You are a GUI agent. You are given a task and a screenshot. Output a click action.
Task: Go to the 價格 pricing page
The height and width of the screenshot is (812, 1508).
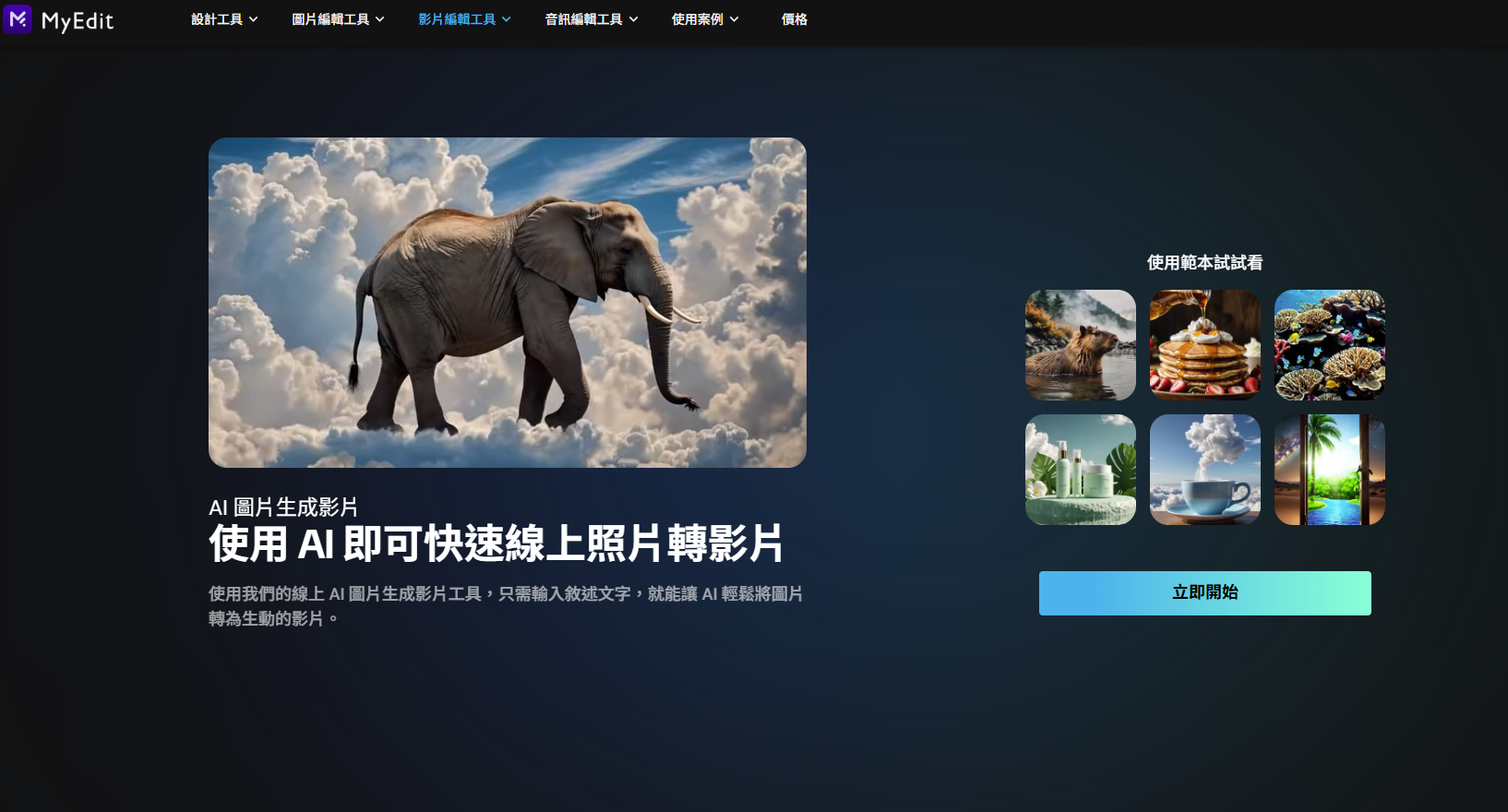[794, 19]
